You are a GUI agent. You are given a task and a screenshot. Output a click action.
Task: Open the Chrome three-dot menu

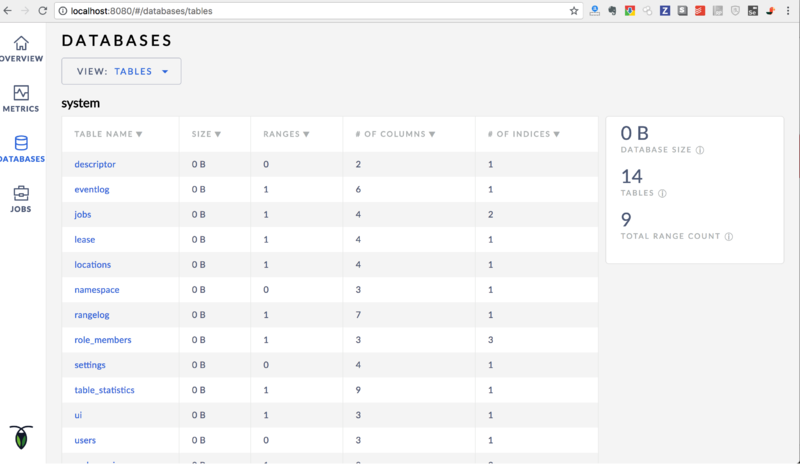point(789,11)
